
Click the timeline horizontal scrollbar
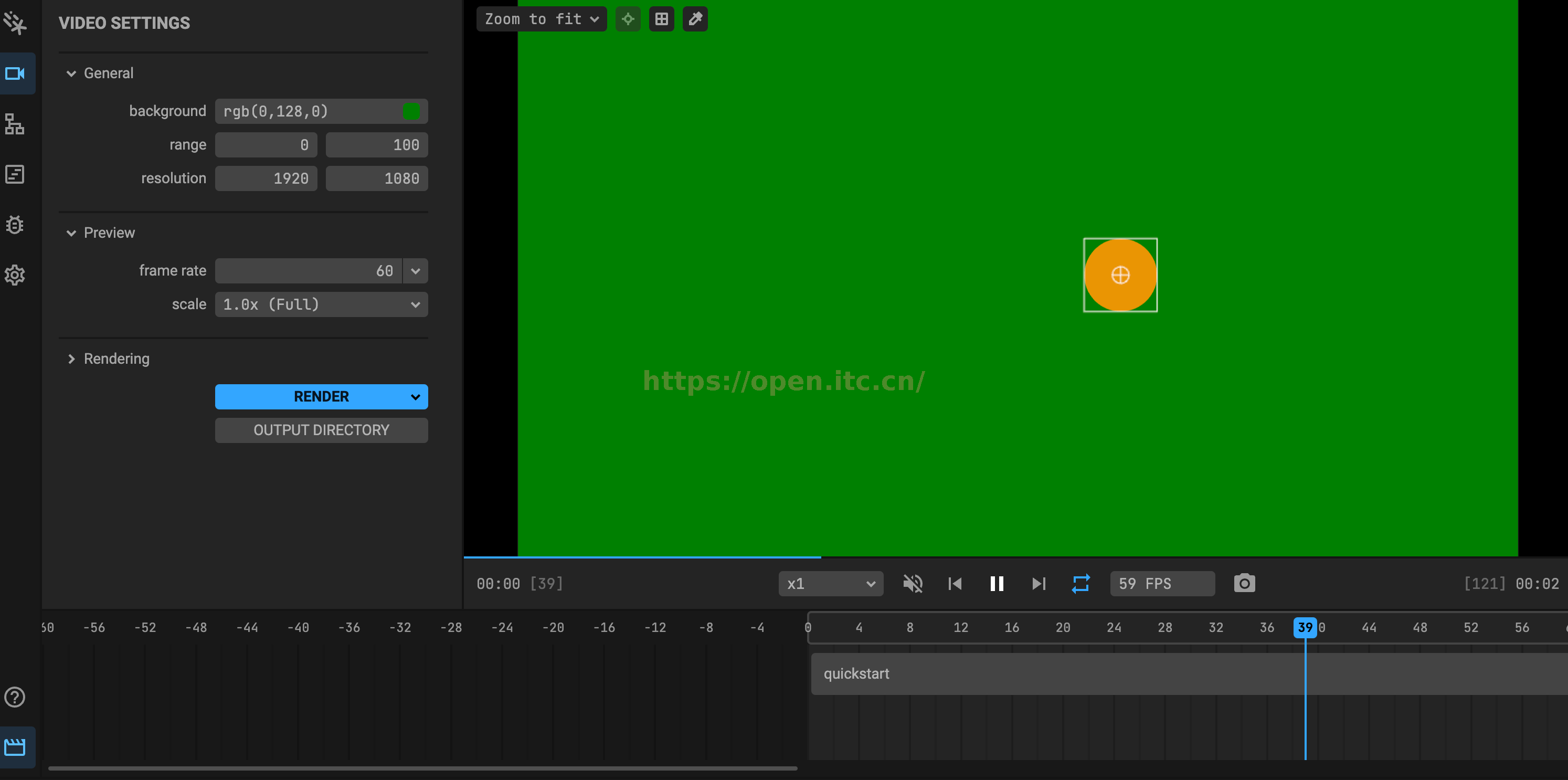pyautogui.click(x=423, y=768)
